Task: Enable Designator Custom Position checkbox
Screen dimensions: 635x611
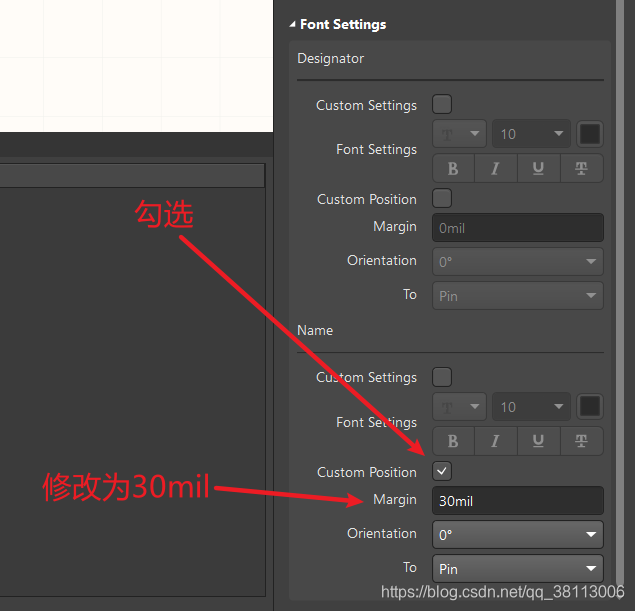Action: pos(442,198)
